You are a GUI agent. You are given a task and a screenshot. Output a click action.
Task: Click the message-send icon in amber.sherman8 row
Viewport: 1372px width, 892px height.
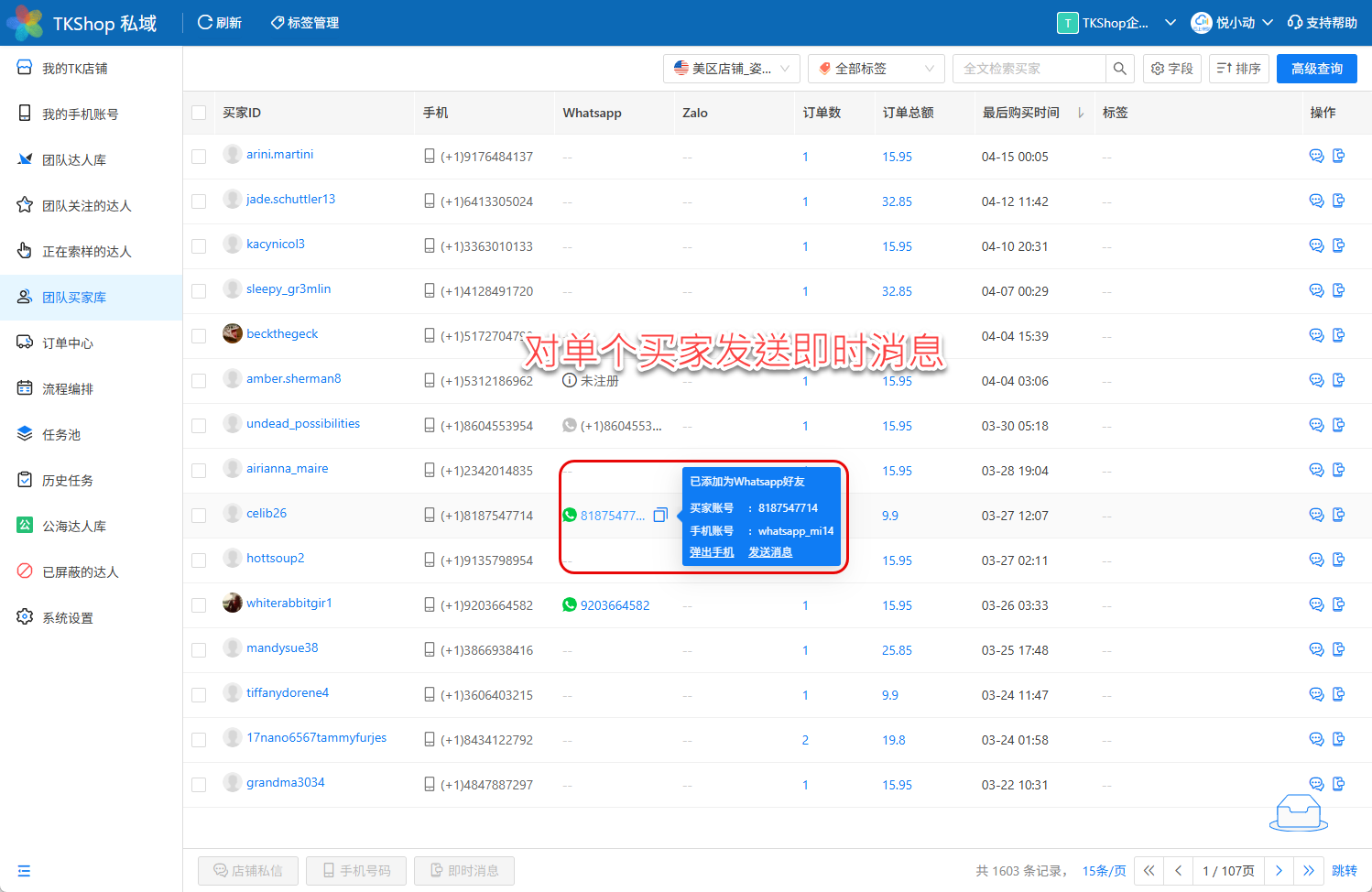click(x=1338, y=380)
